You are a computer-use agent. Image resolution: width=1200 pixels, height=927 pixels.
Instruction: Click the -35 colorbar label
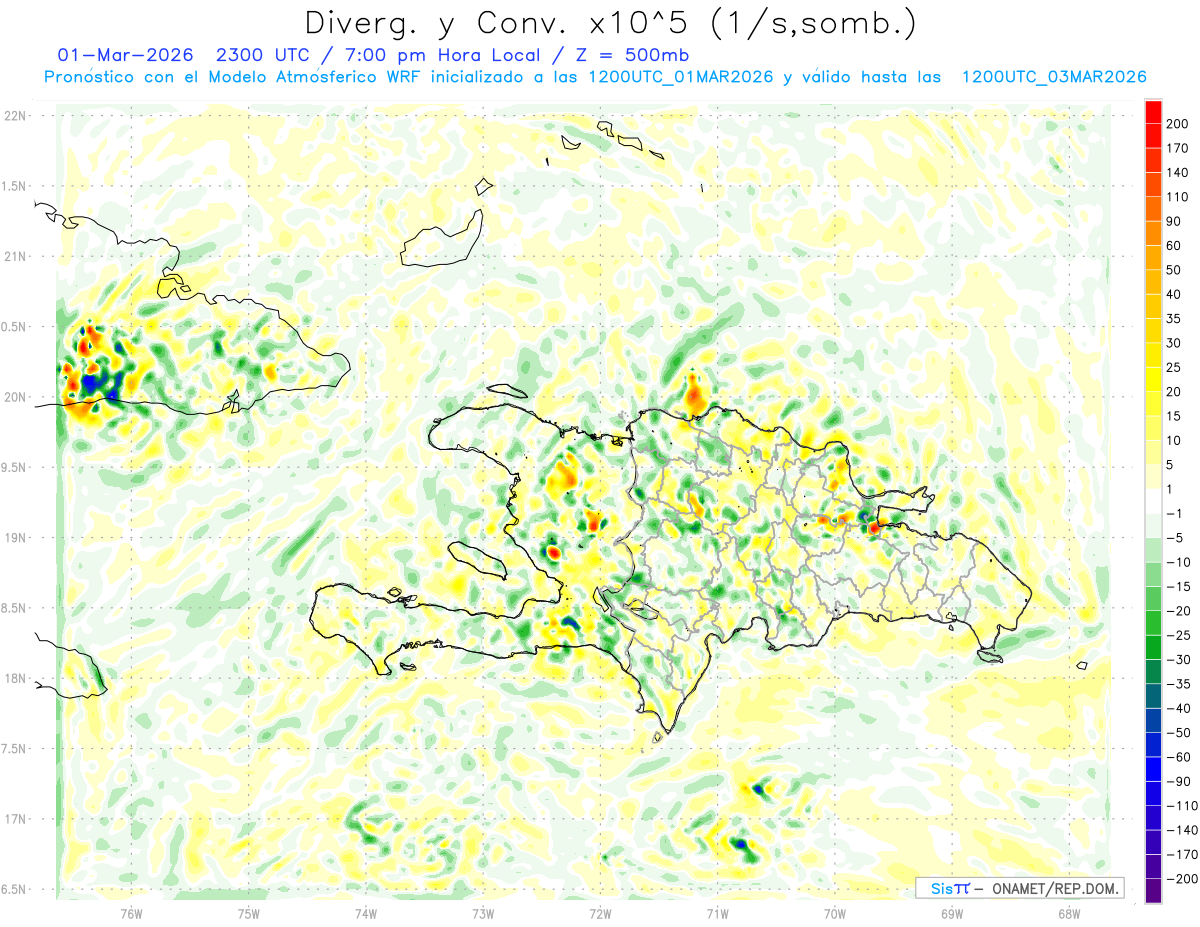click(1179, 685)
